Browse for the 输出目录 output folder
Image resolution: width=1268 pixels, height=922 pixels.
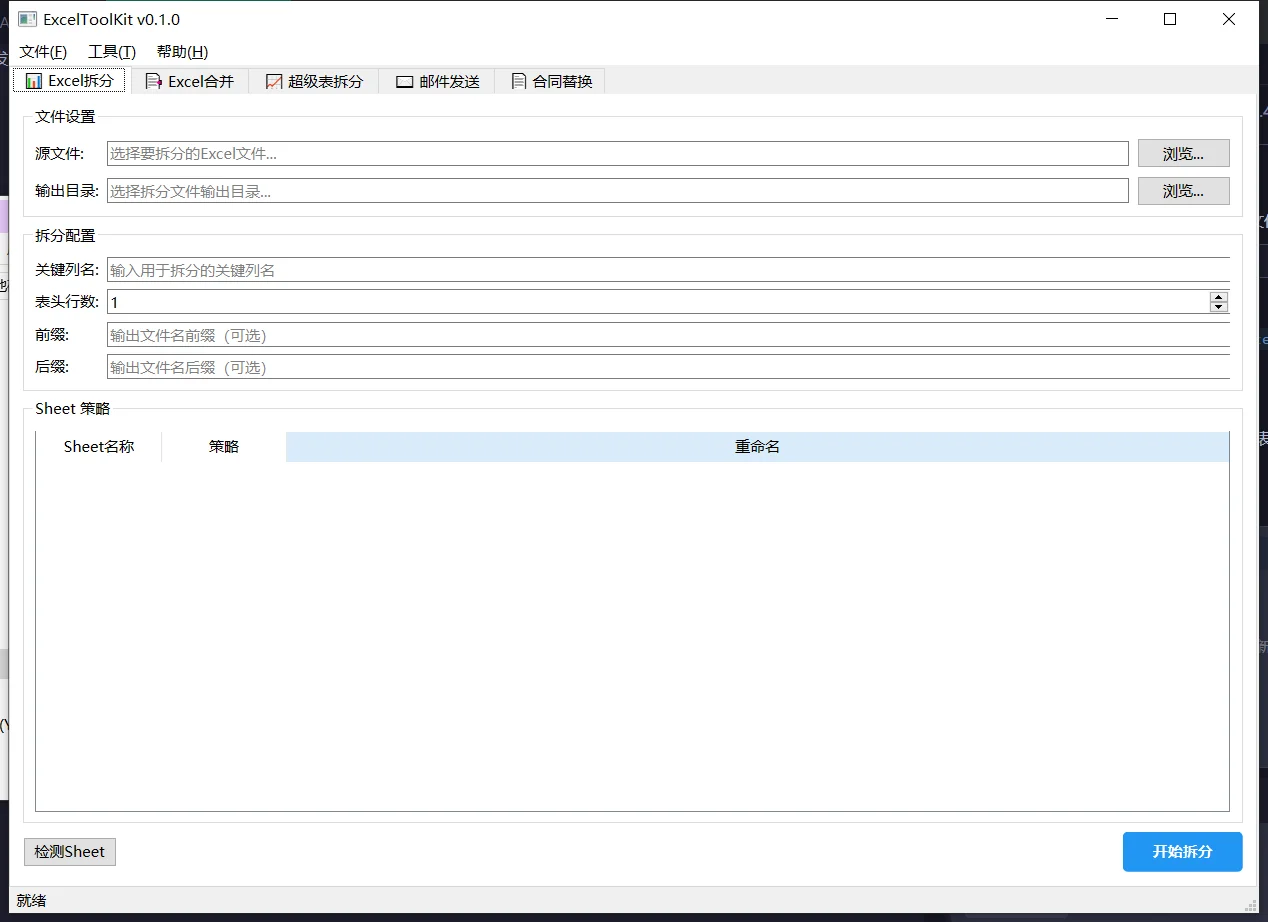point(1184,191)
